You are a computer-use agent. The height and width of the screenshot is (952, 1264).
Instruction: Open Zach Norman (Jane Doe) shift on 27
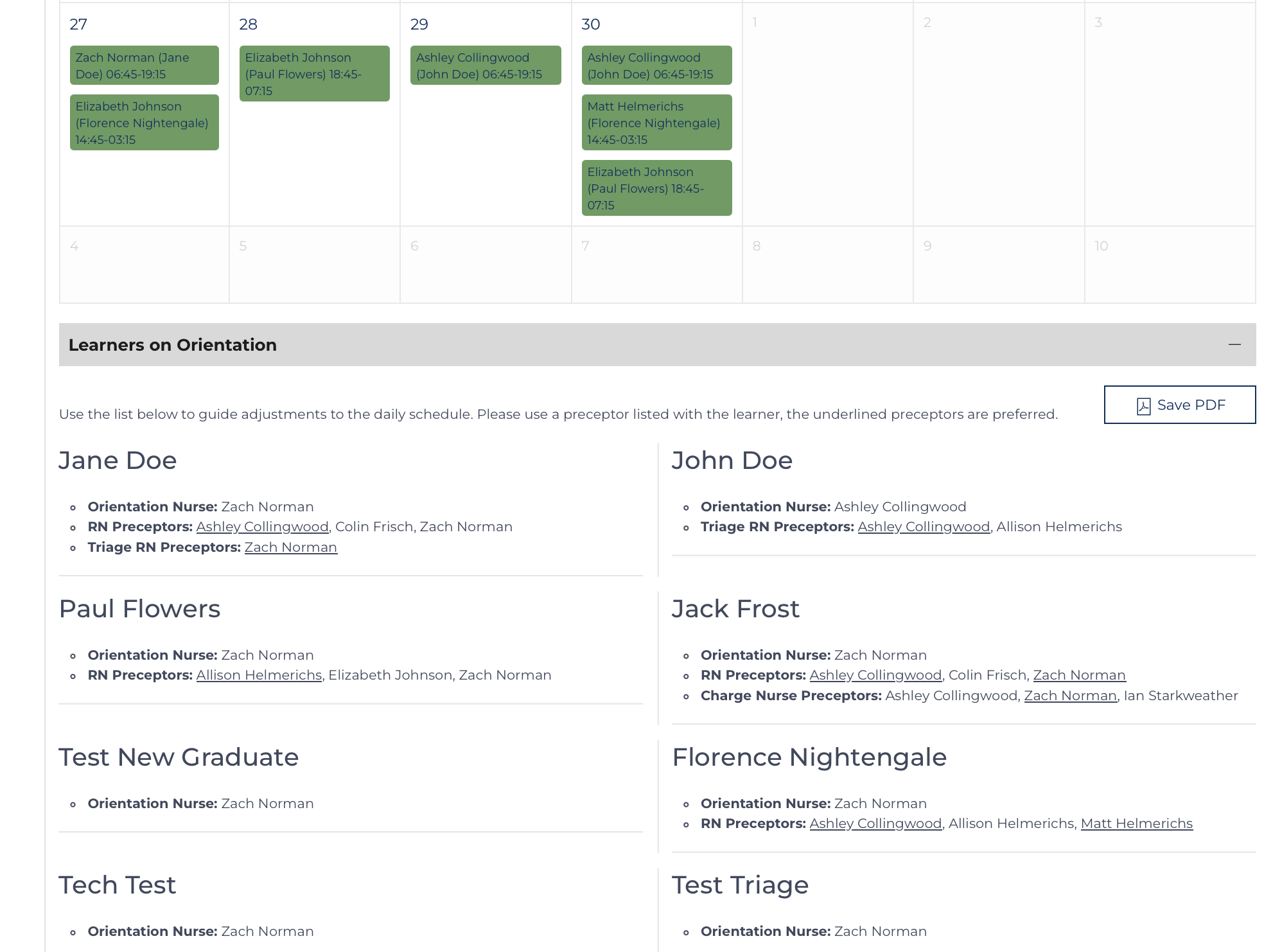click(145, 66)
